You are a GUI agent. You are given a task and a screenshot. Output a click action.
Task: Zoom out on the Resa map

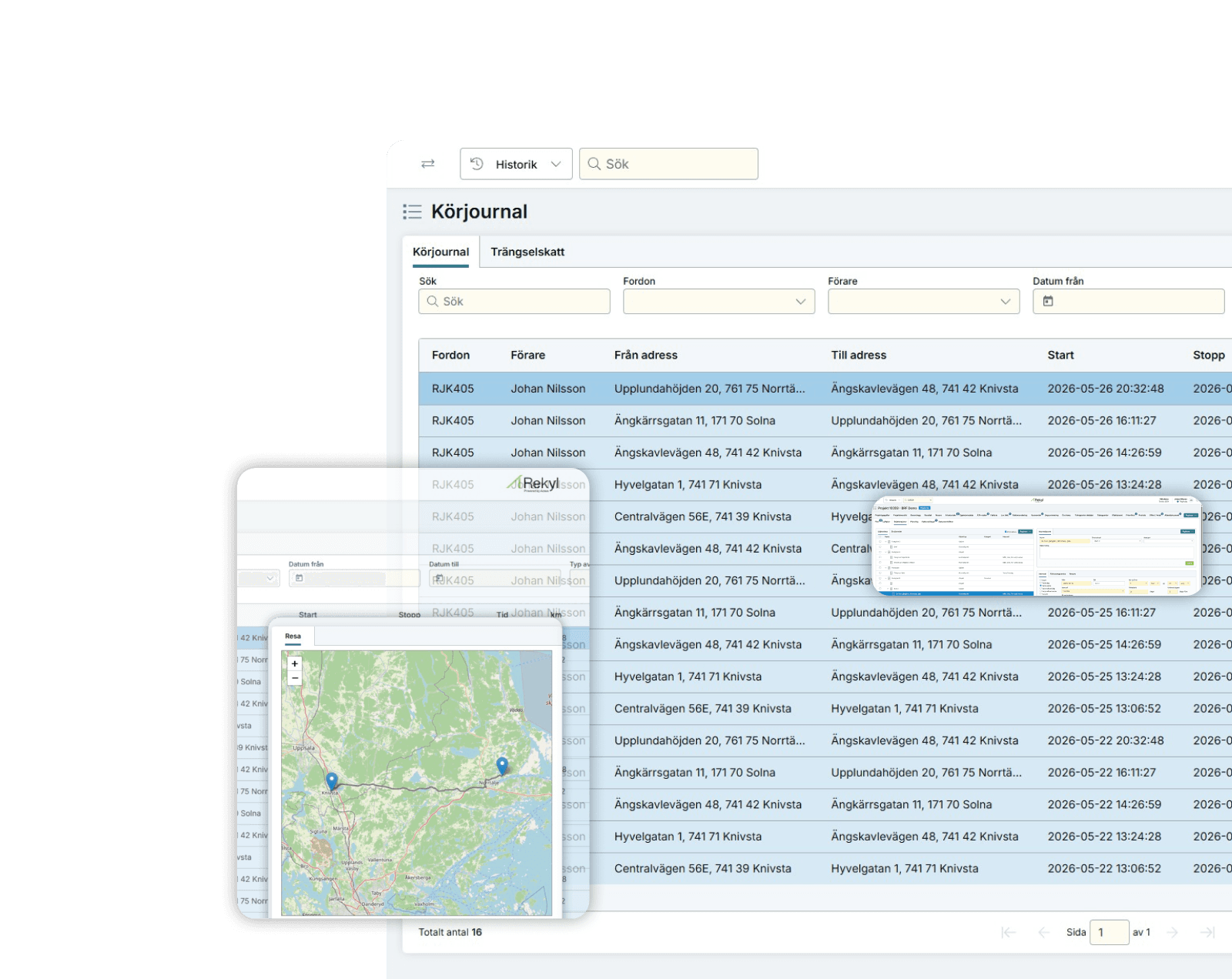(294, 678)
